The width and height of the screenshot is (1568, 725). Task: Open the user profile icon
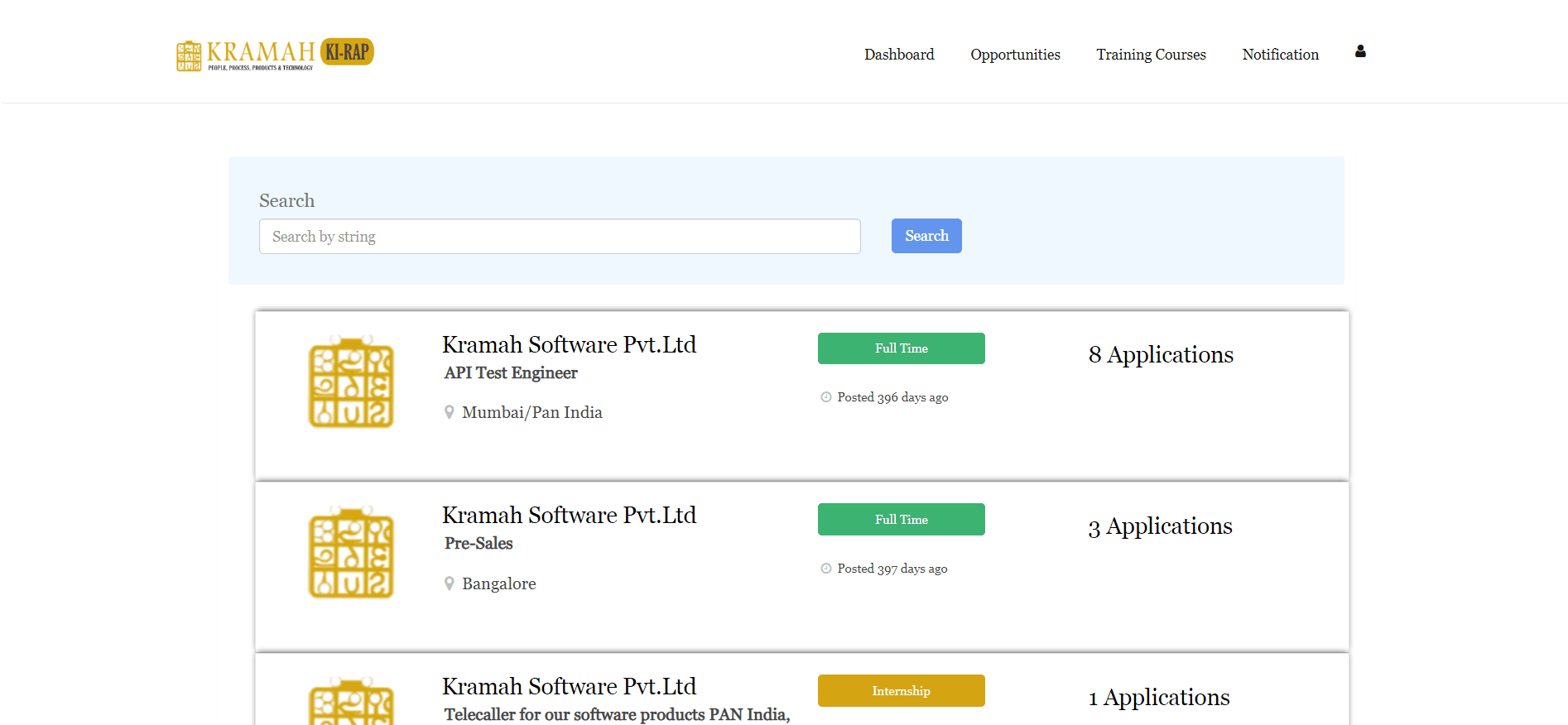[x=1360, y=51]
